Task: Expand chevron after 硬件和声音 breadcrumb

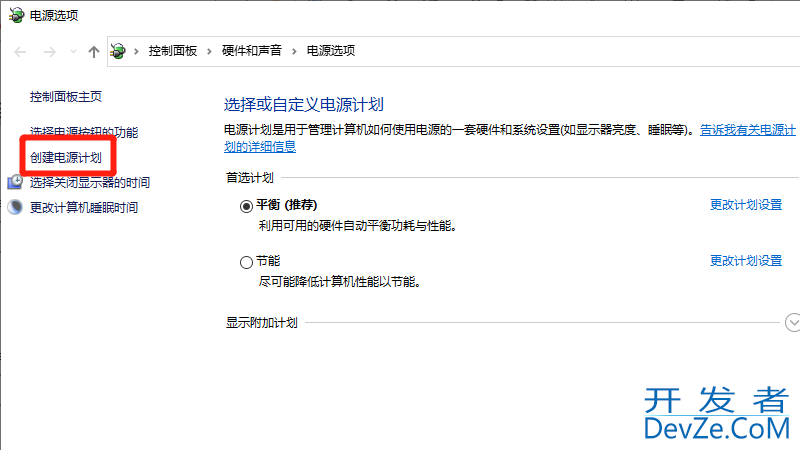Action: pos(294,51)
